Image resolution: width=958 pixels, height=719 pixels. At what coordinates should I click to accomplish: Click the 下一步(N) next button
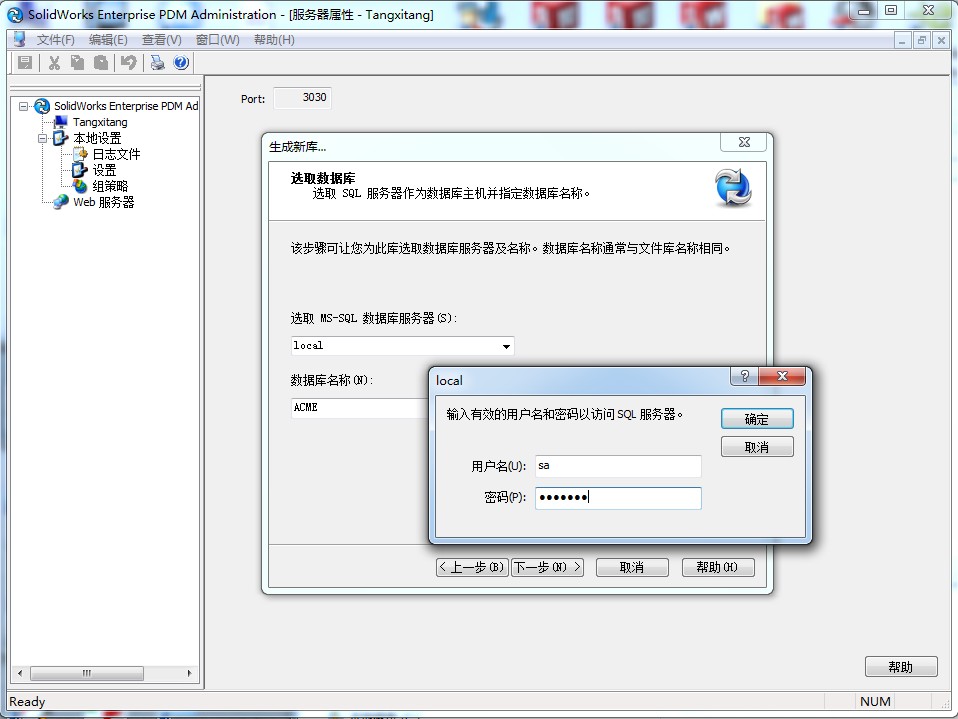[547, 568]
